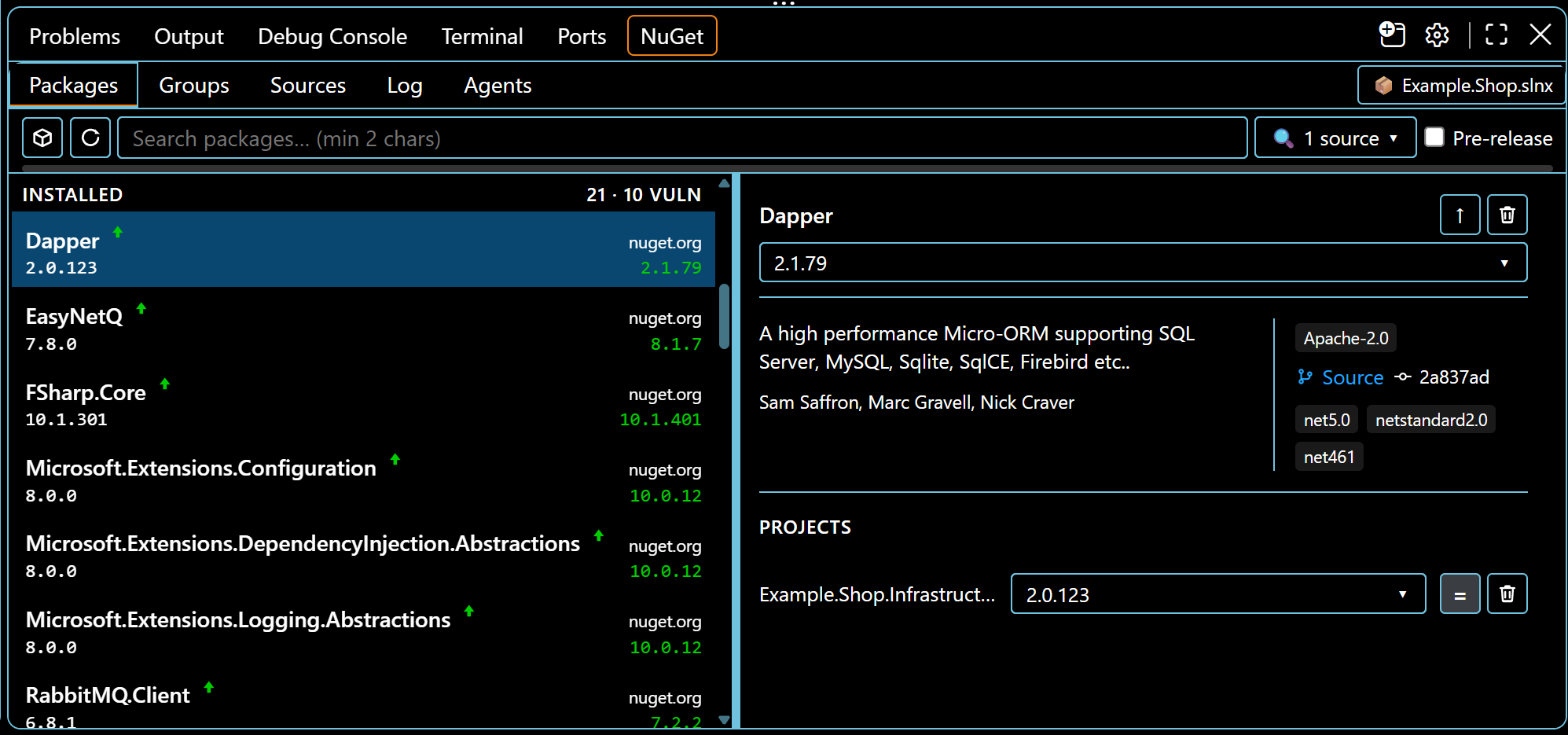The image size is (1568, 735).
Task: Remove Dapper from the Example.Shop.Infrastruct project
Action: click(1507, 594)
